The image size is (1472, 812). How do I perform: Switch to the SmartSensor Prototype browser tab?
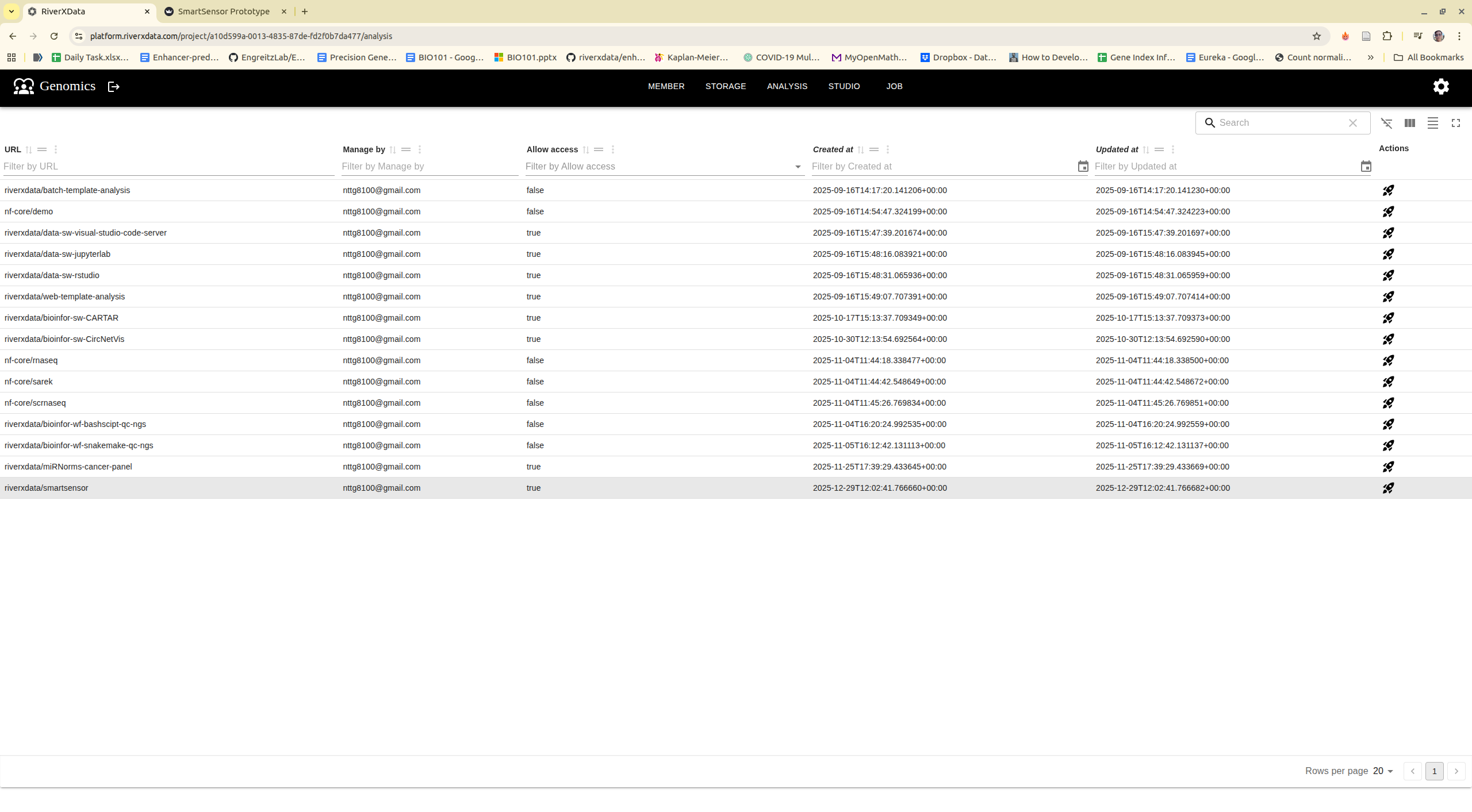[x=223, y=11]
